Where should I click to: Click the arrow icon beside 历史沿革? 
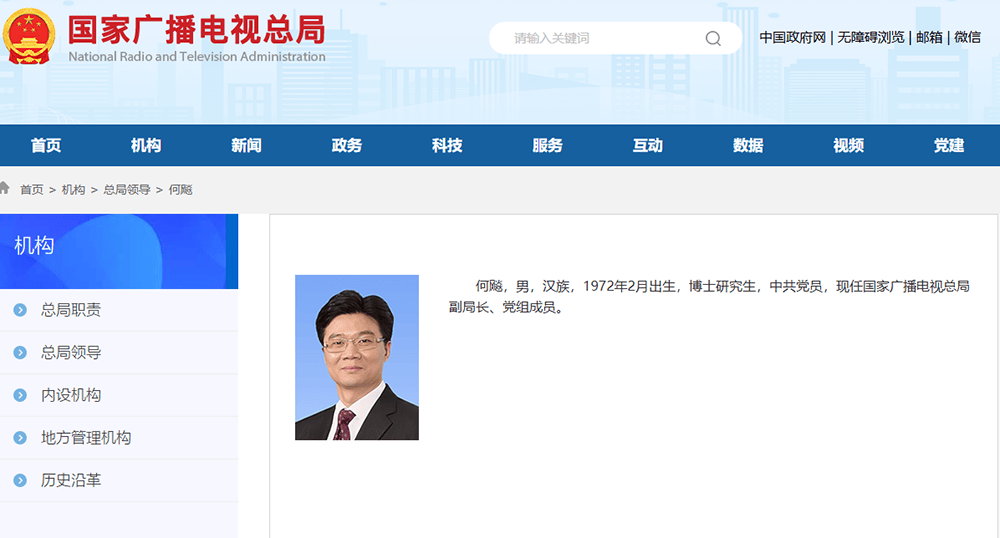20,481
